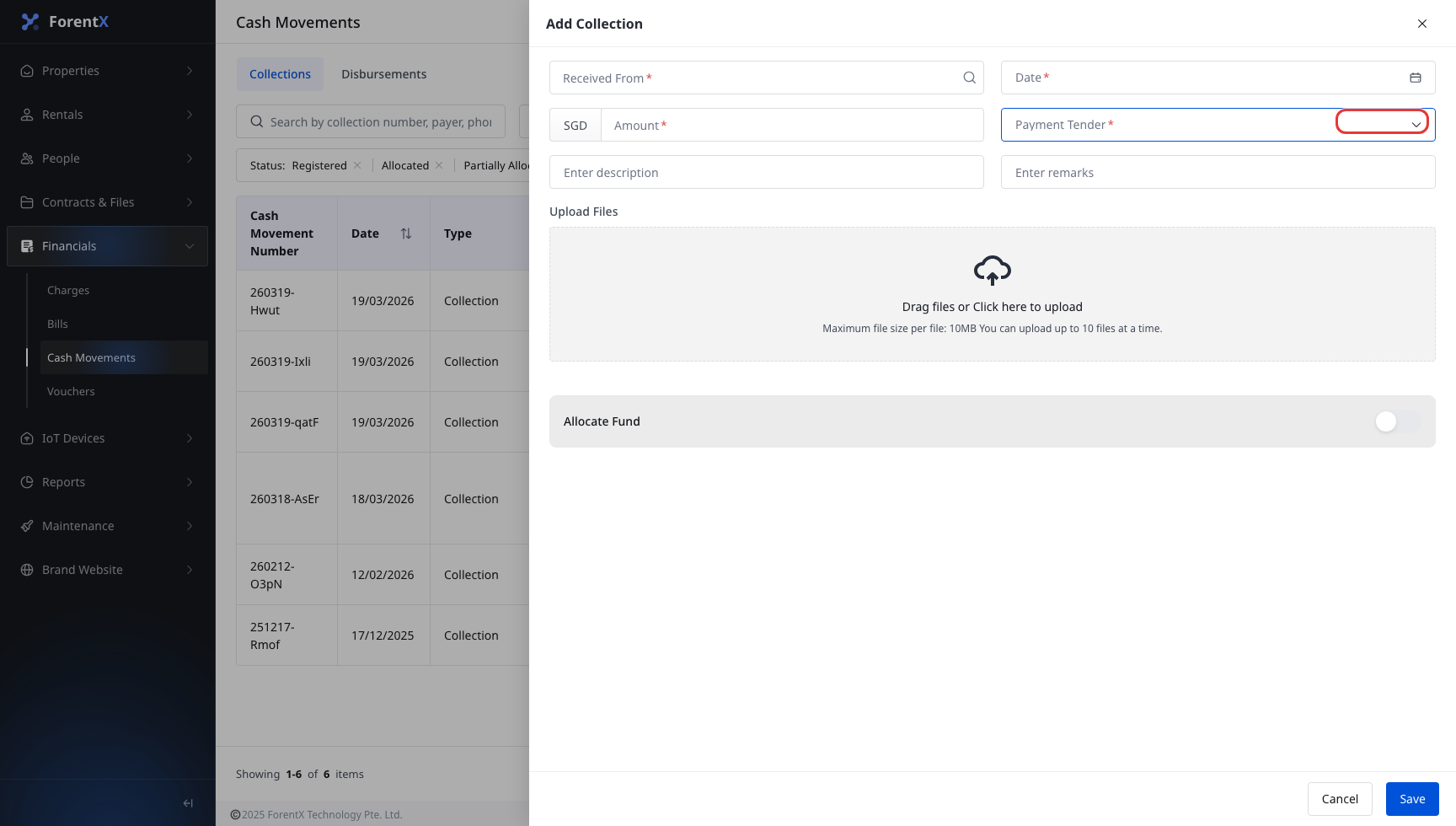Image resolution: width=1456 pixels, height=826 pixels.
Task: Switch to the Disbursements tab
Action: click(384, 74)
